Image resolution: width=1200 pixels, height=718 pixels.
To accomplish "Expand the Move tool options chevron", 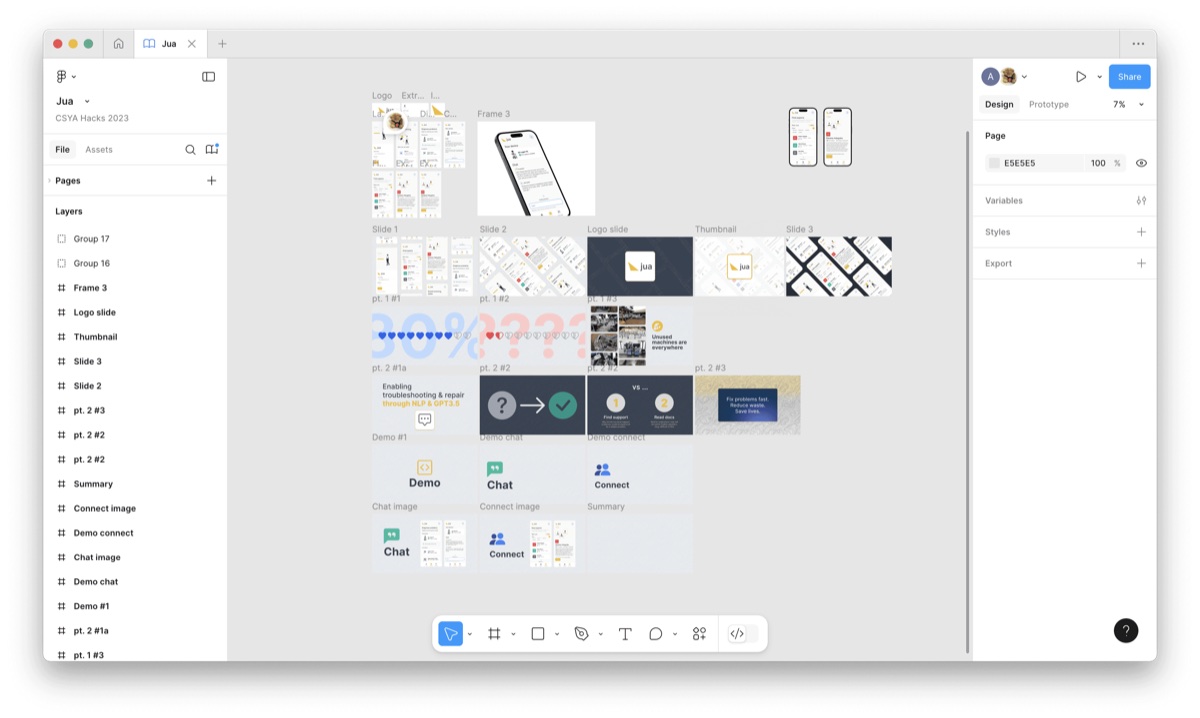I will pyautogui.click(x=469, y=634).
